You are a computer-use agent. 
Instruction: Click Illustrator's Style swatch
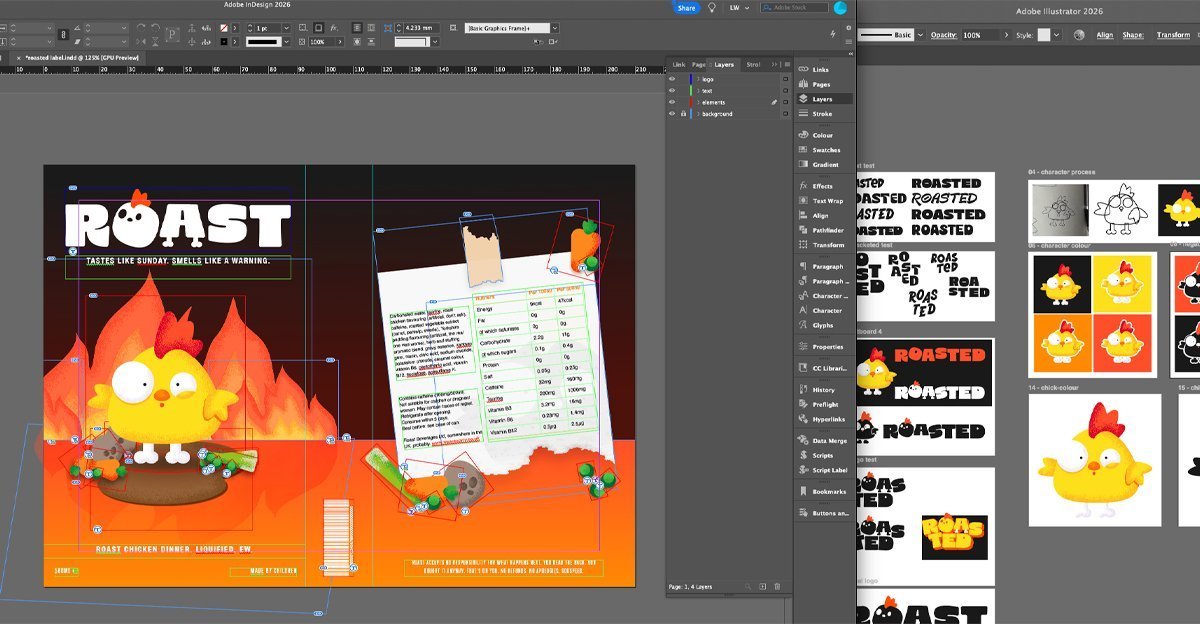[1044, 35]
